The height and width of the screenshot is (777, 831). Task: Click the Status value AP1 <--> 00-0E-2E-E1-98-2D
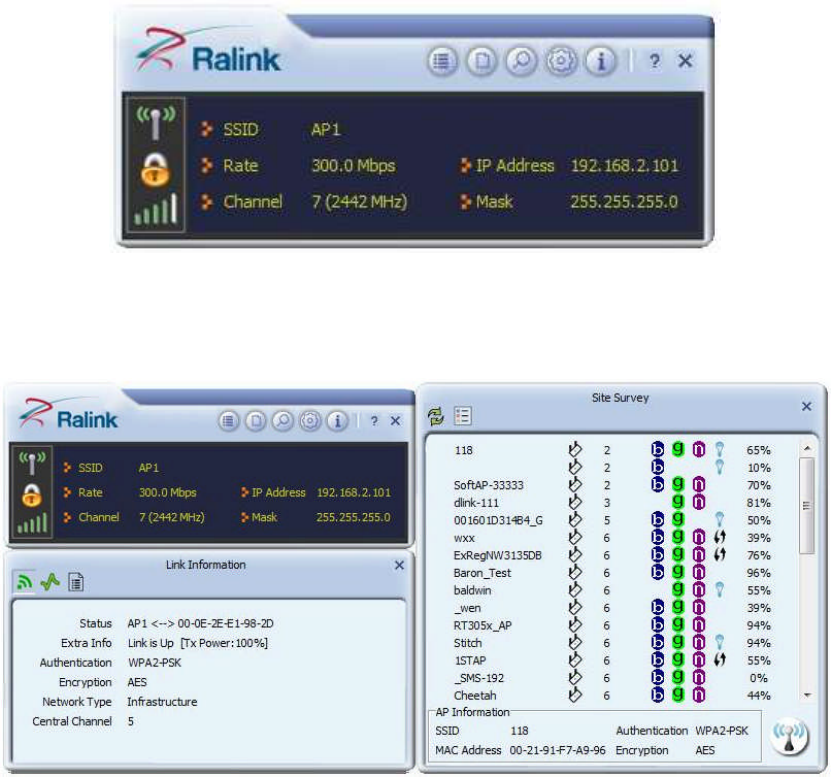click(201, 624)
